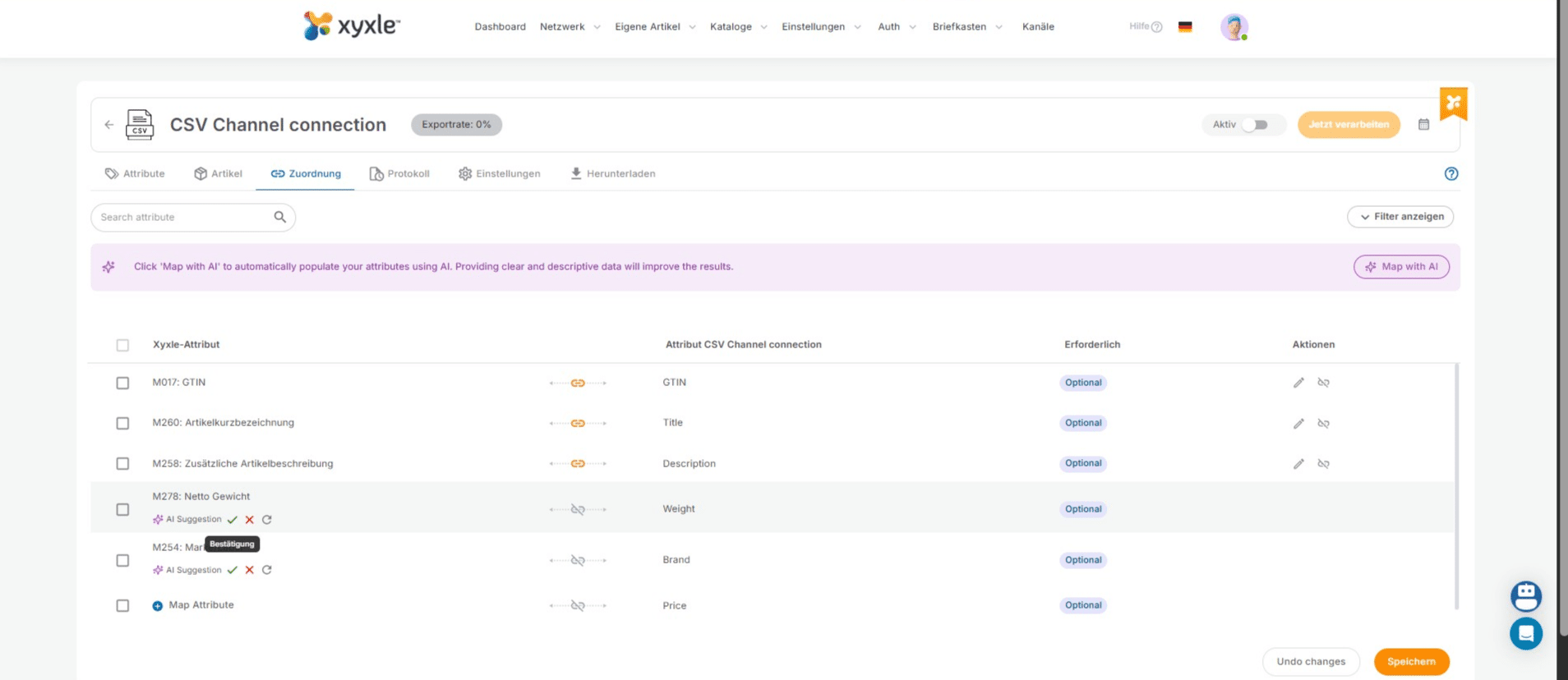This screenshot has height=680, width=1568.
Task: Click the Search attribute input field
Action: coord(185,218)
